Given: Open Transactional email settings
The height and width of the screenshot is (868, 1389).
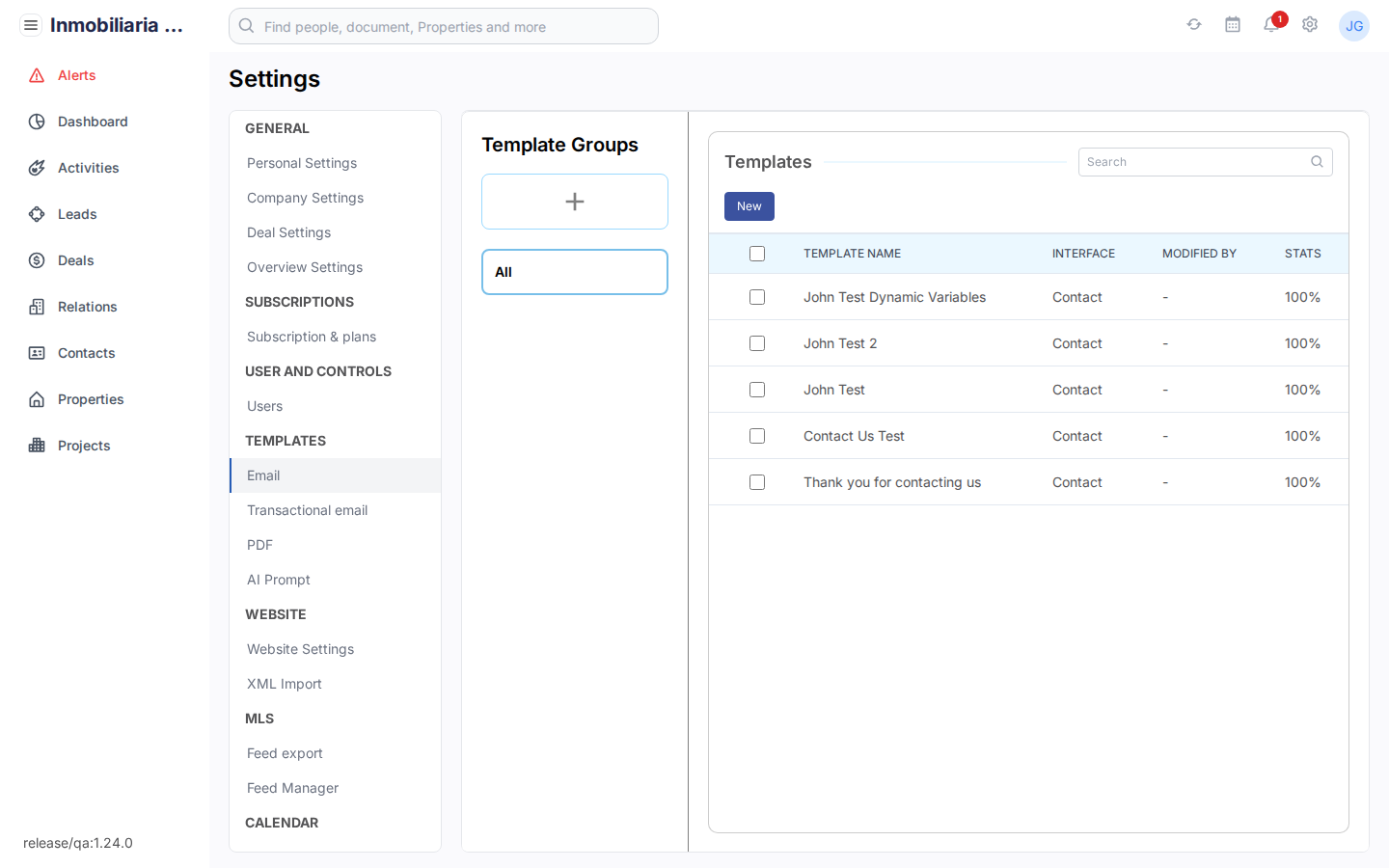Looking at the screenshot, I should click(307, 510).
